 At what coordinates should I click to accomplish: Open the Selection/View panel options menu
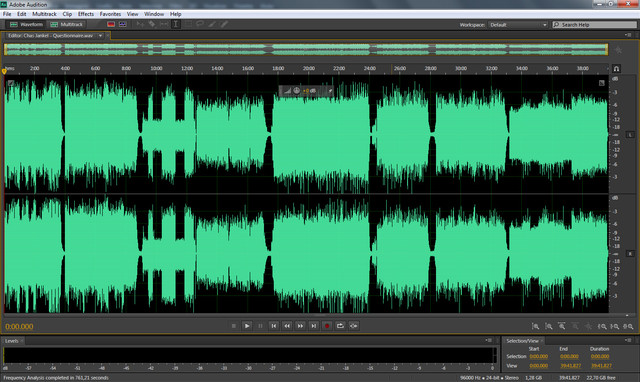[x=628, y=340]
